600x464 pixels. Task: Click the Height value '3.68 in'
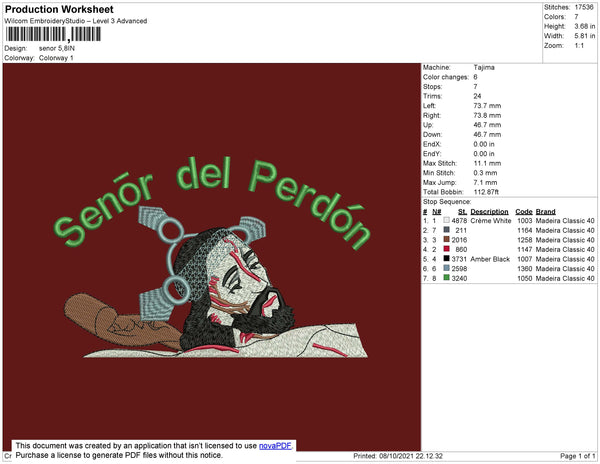point(585,26)
